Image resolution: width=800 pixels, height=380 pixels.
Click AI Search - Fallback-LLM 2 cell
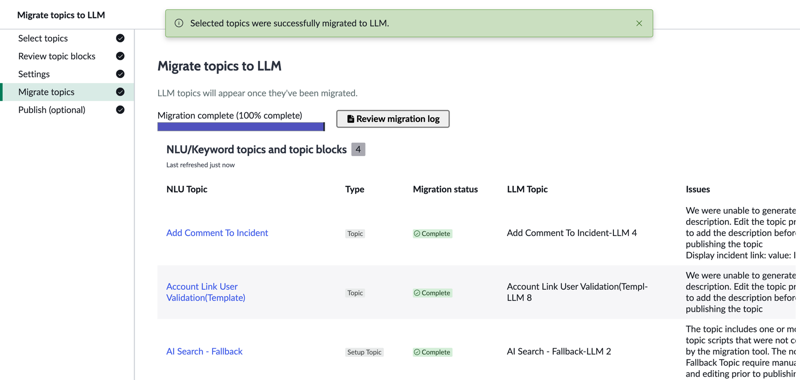559,351
